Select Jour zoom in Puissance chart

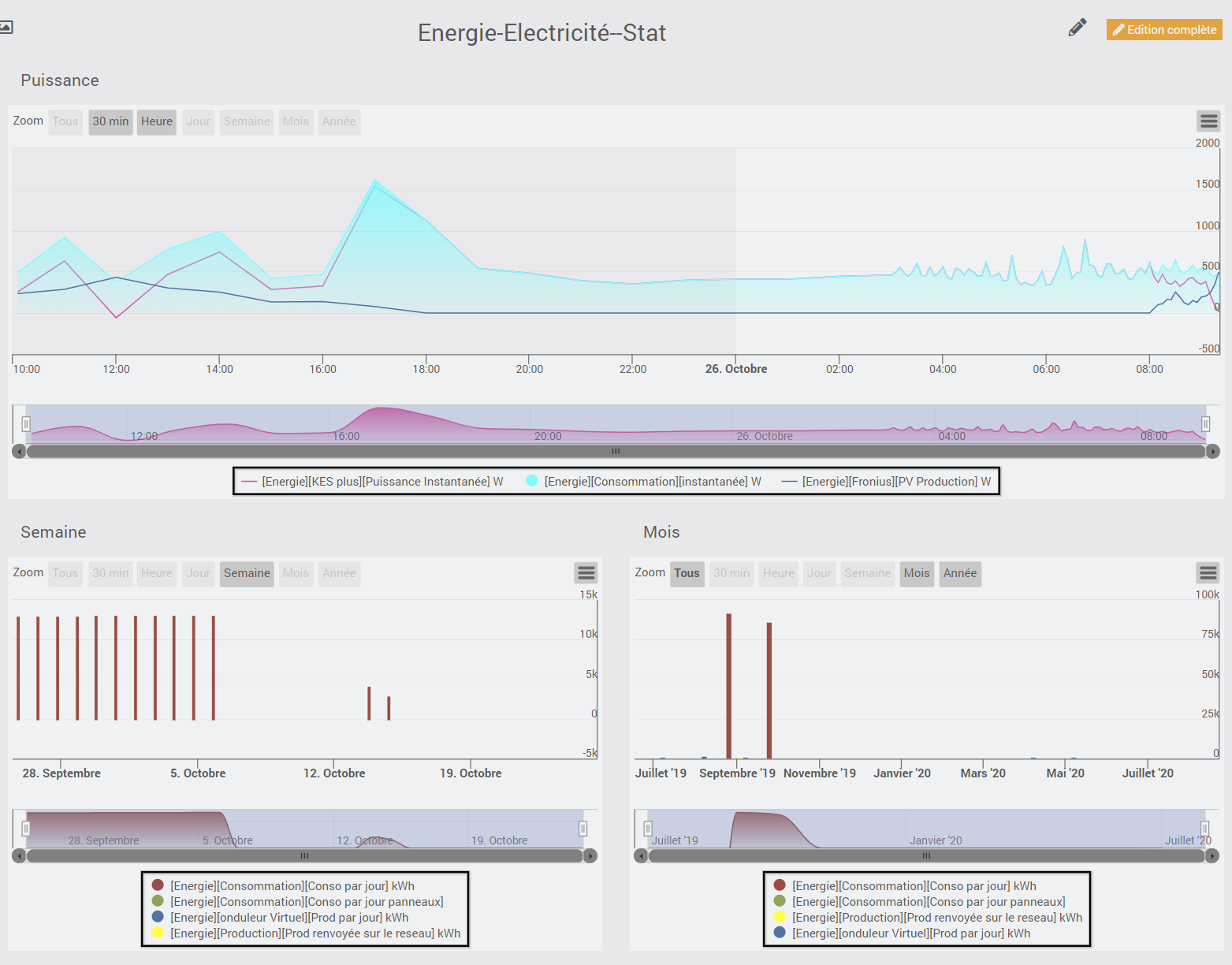[199, 121]
